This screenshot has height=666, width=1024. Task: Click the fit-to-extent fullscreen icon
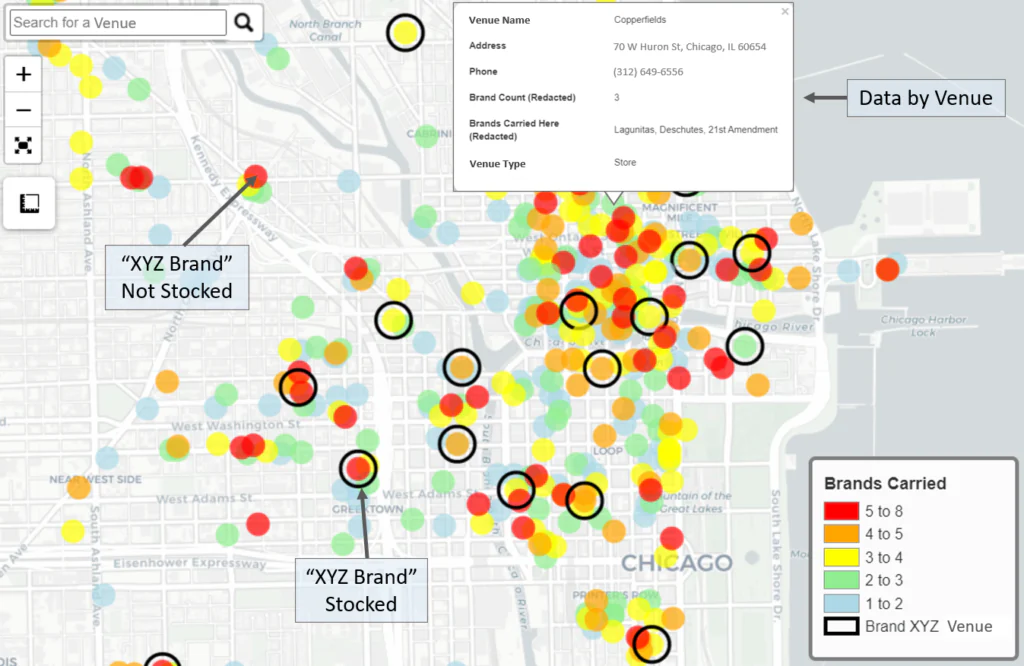(x=24, y=145)
